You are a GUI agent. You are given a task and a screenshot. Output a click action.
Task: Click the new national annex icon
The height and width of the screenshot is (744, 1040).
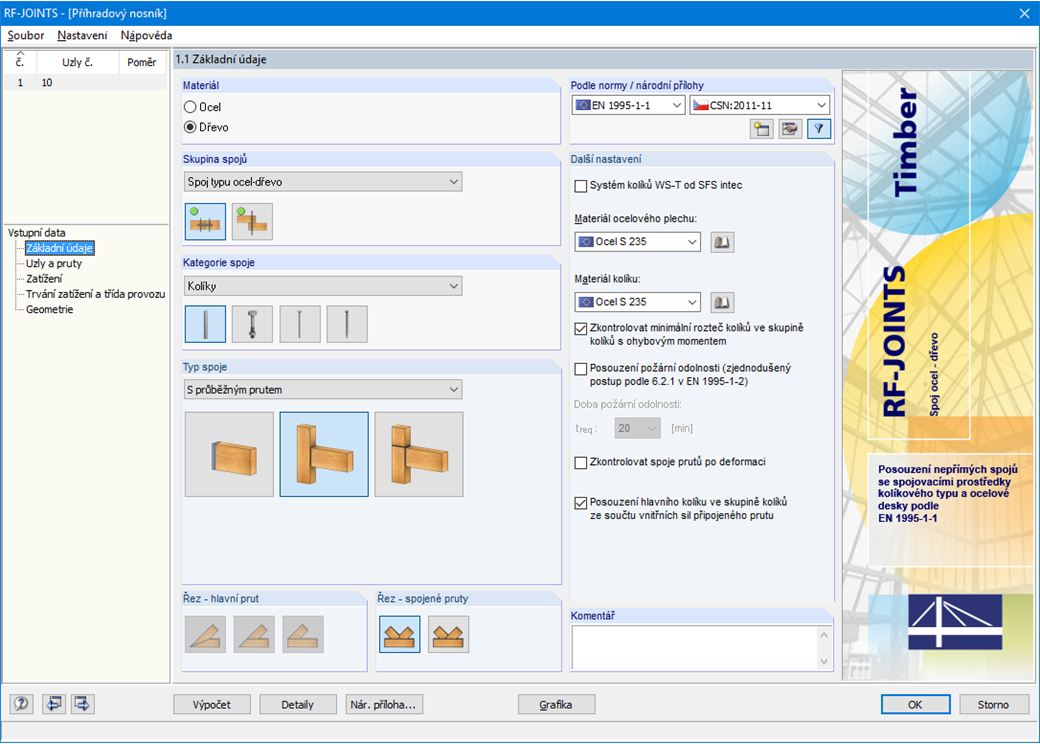point(762,129)
